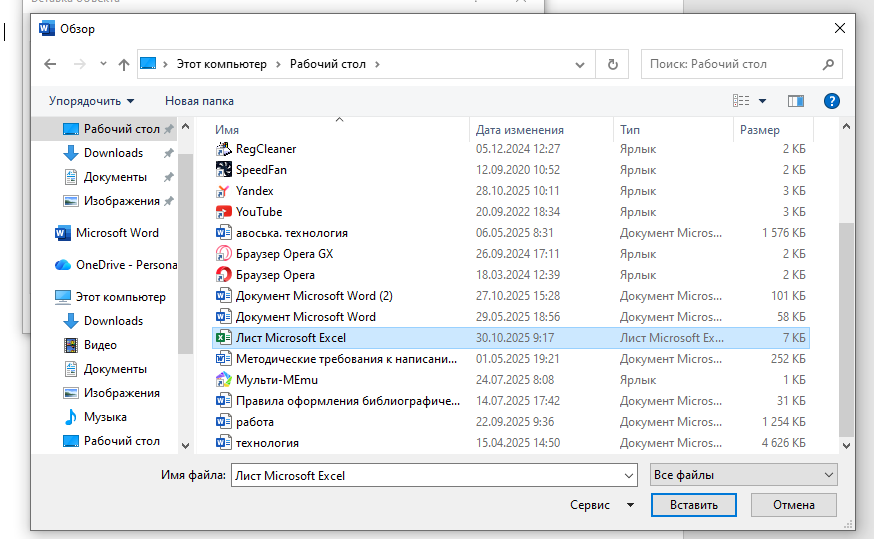Refresh the current folder view

612,64
